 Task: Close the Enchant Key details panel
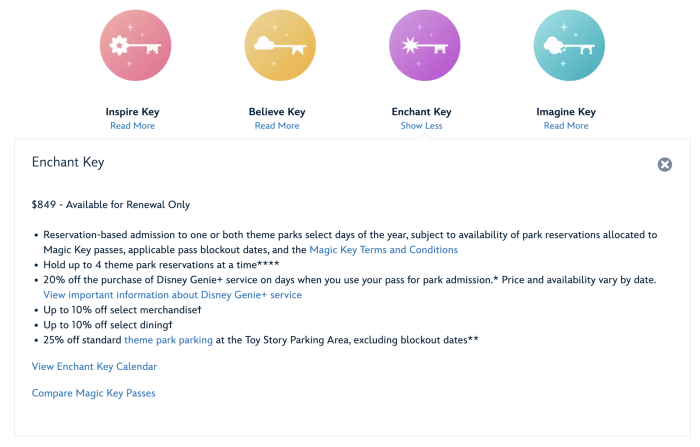coord(665,165)
